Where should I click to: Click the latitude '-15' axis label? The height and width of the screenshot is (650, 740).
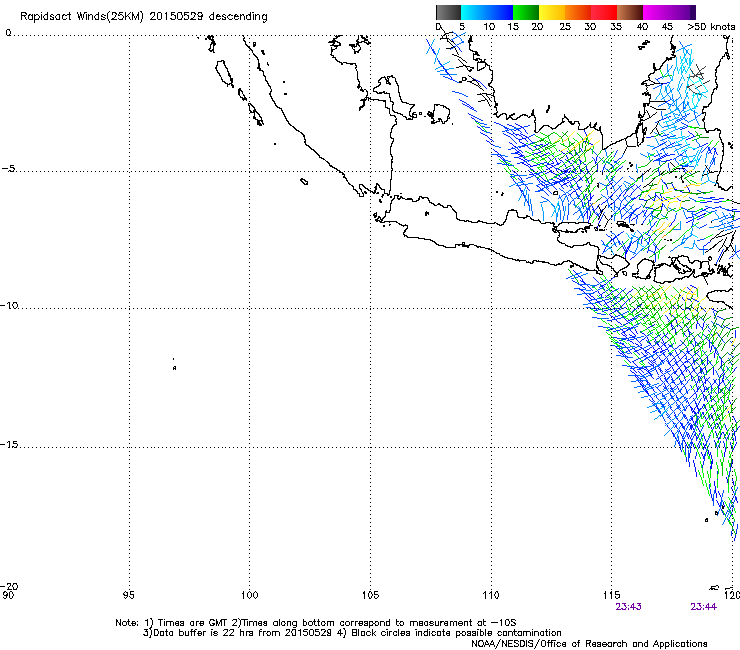(9, 444)
